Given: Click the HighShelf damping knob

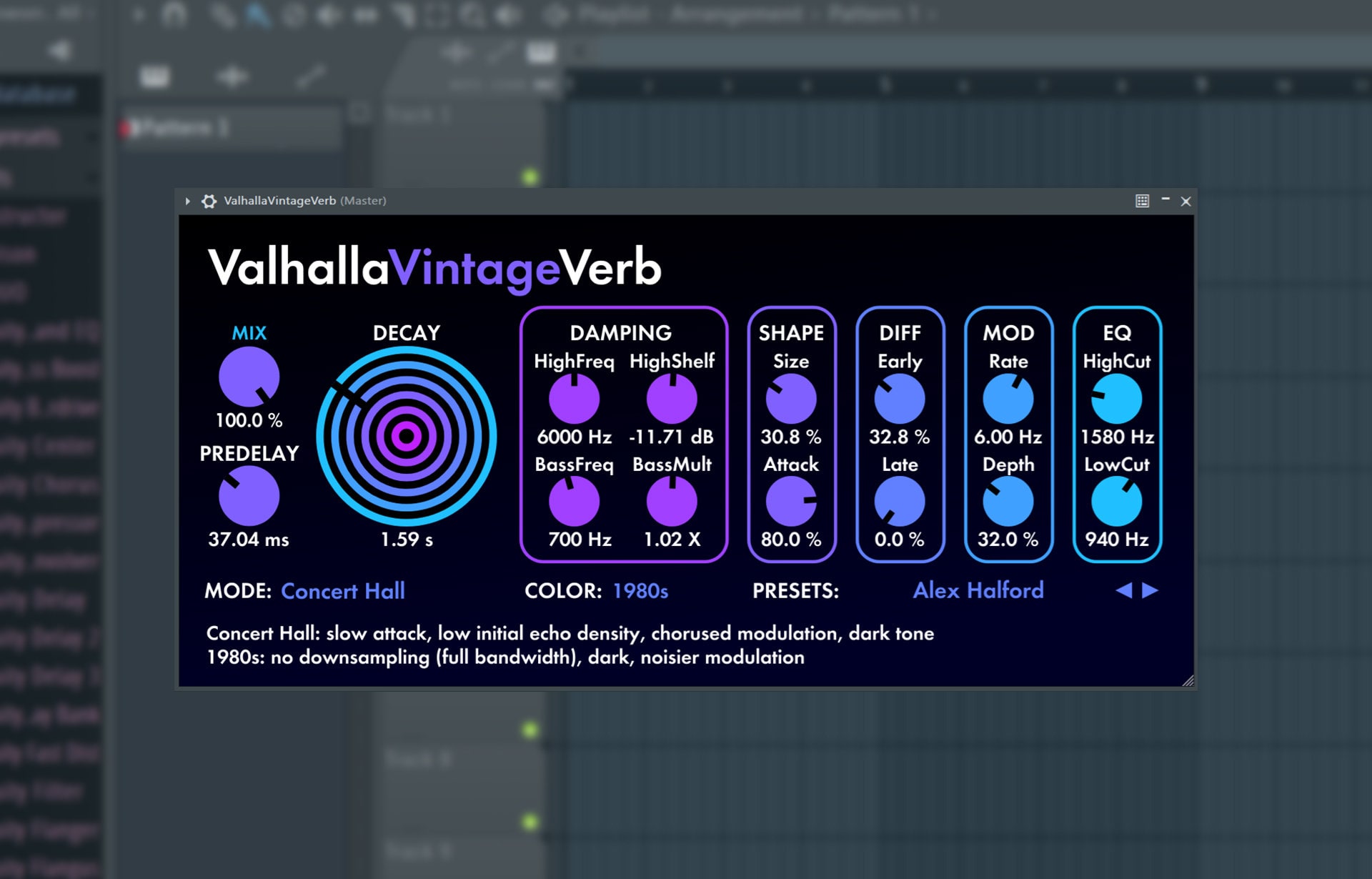Looking at the screenshot, I should click(672, 399).
